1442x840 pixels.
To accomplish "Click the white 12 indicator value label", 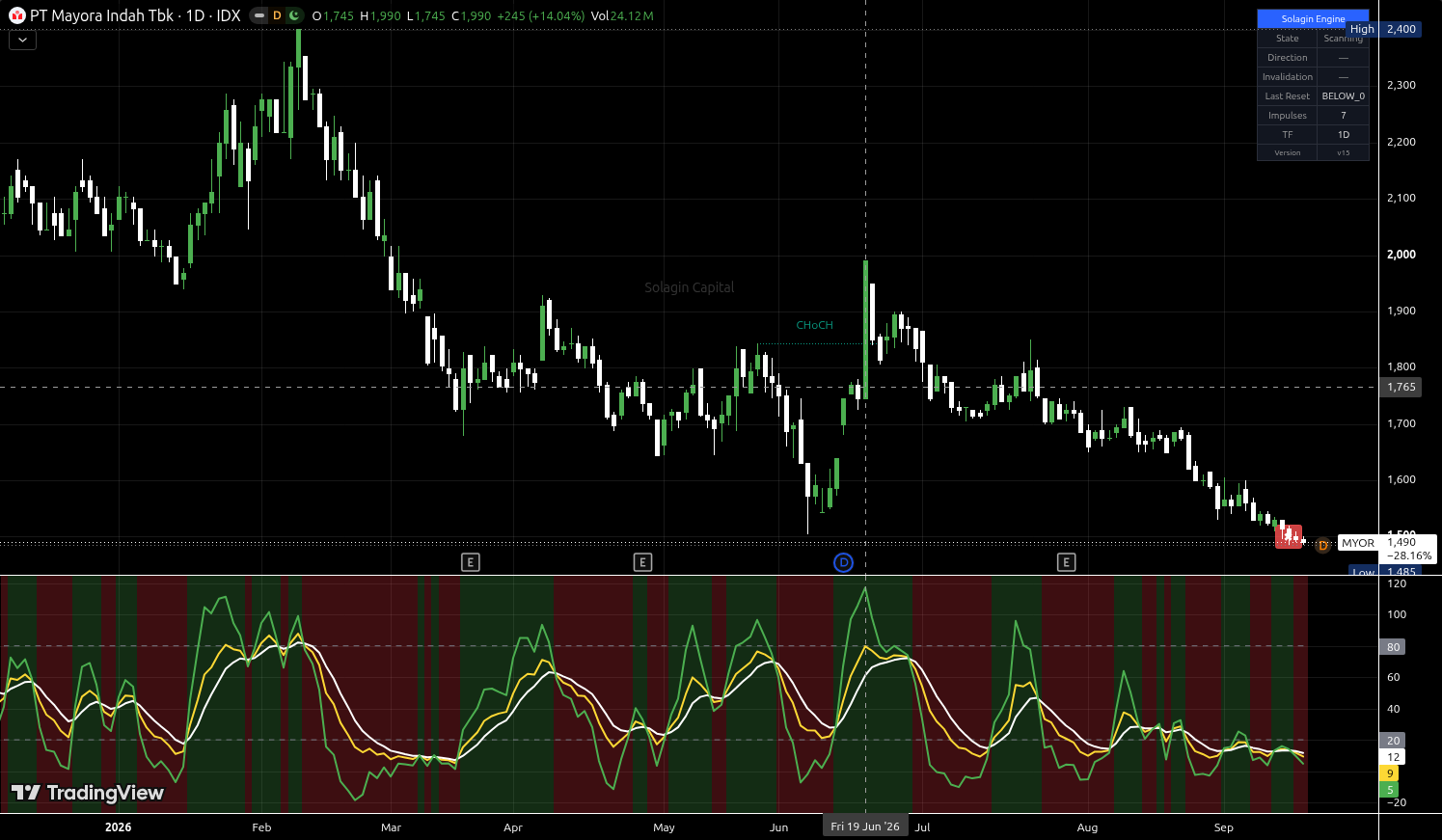I will (x=1393, y=757).
